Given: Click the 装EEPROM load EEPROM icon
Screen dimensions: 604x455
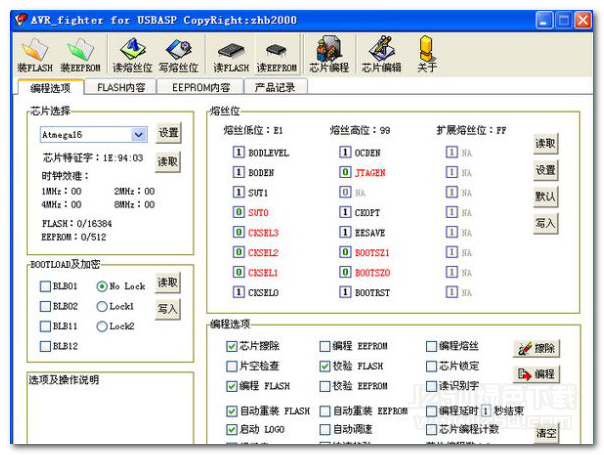Looking at the screenshot, I should pyautogui.click(x=81, y=55).
